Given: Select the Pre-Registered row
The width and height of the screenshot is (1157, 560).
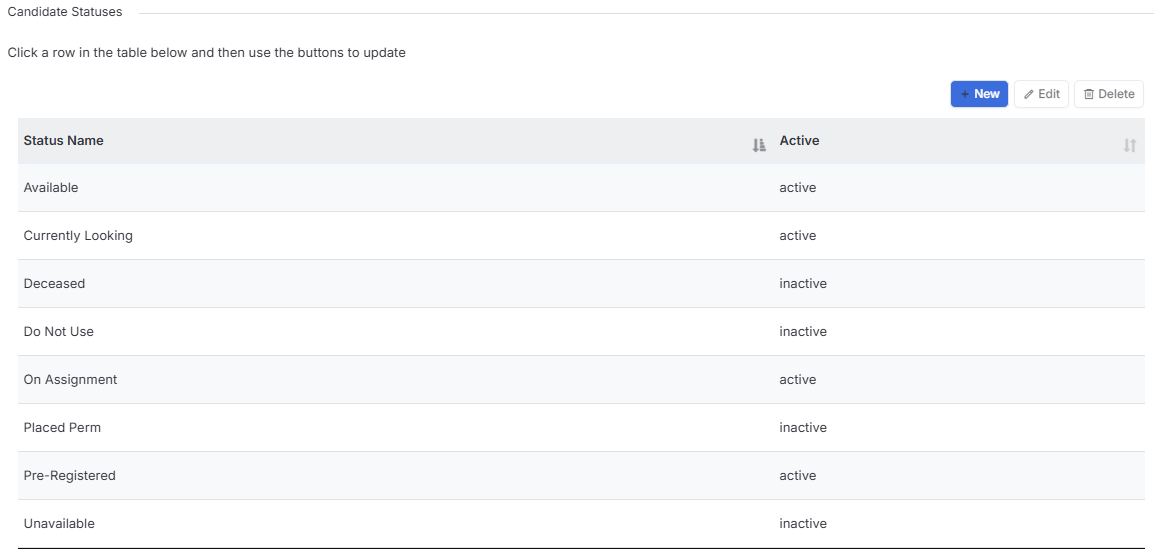Looking at the screenshot, I should coord(581,476).
